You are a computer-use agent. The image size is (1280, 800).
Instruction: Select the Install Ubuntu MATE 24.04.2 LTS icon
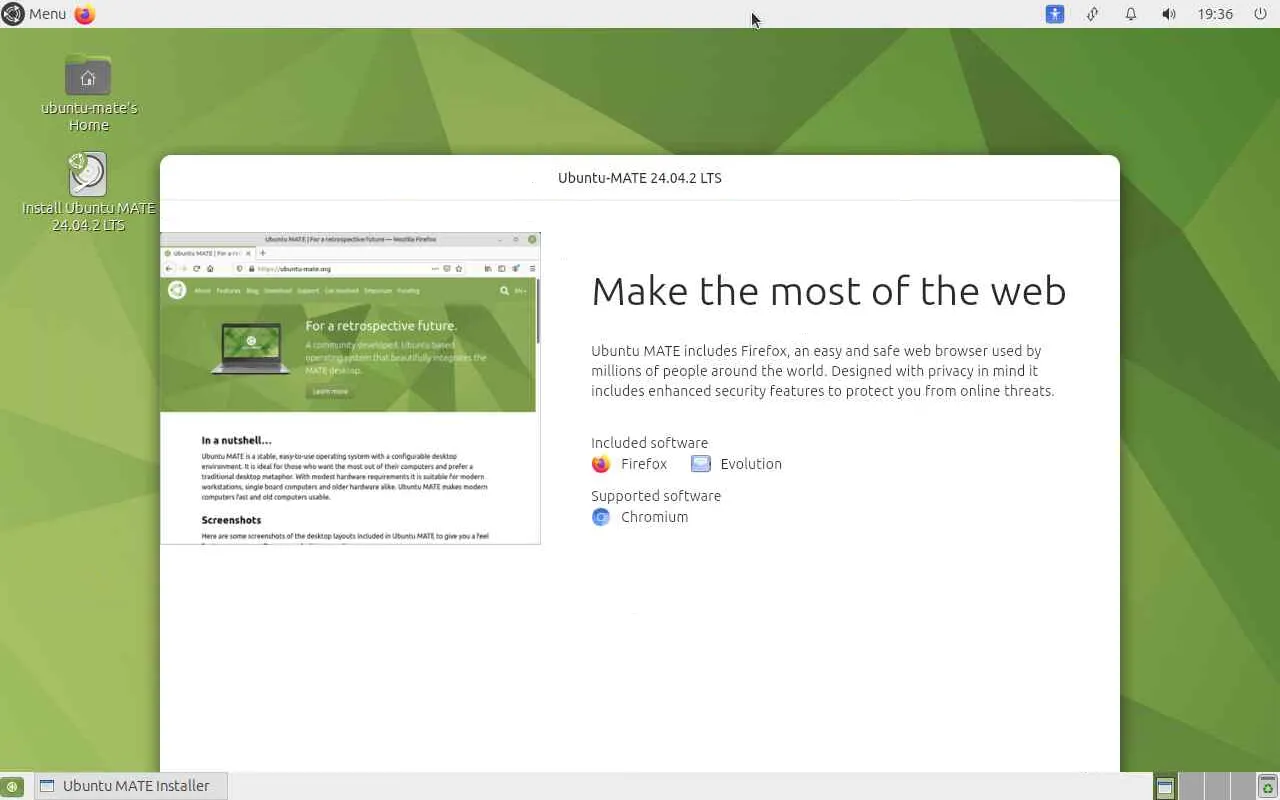(88, 192)
